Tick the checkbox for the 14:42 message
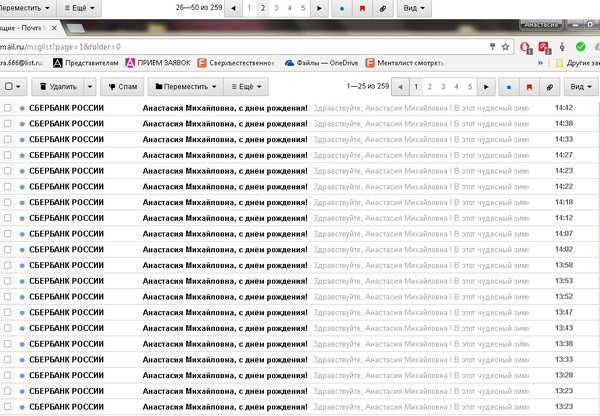This screenshot has width=600, height=416. point(8,108)
